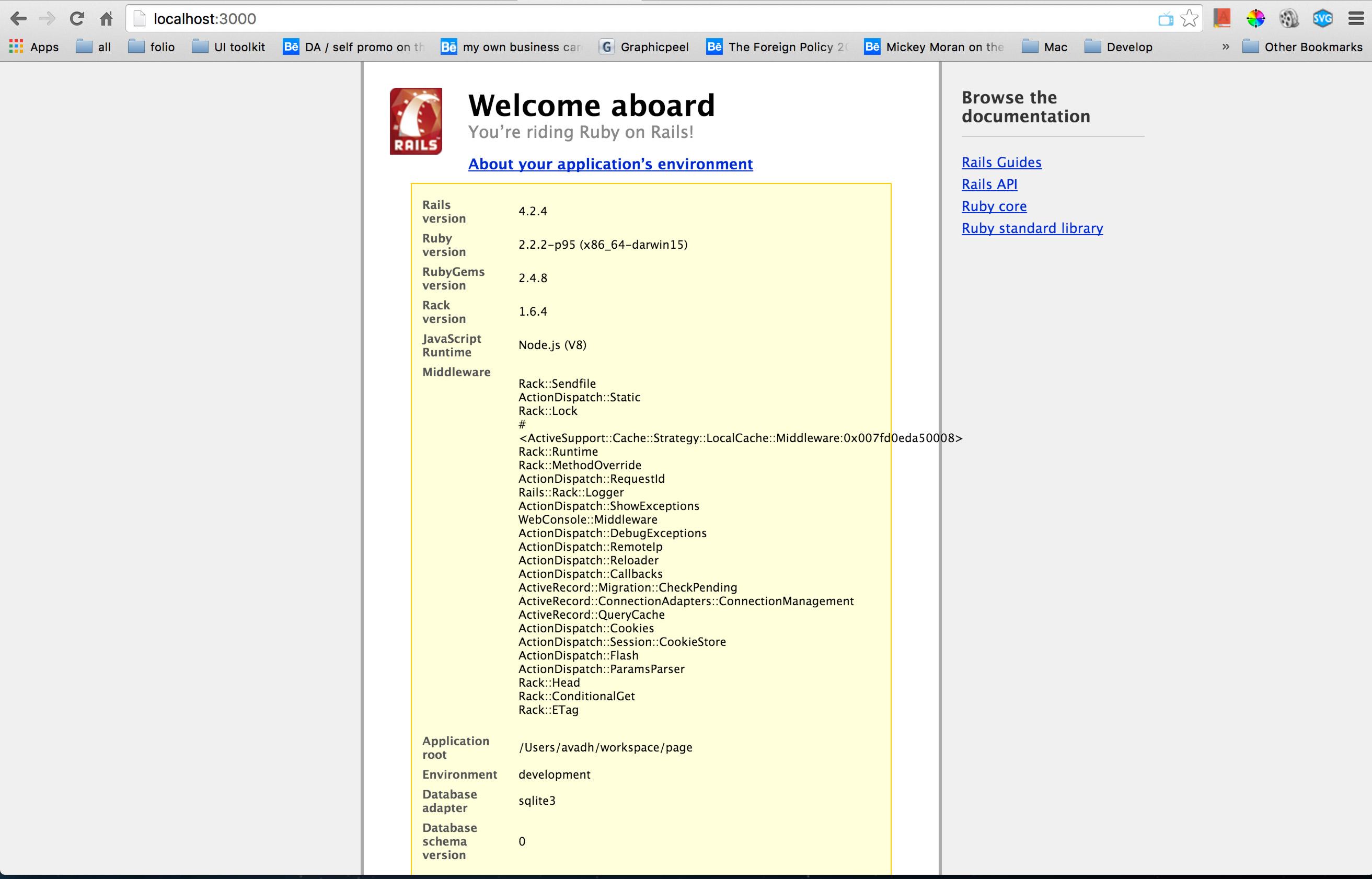Open the Ruby core link
1372x879 pixels.
[x=994, y=206]
